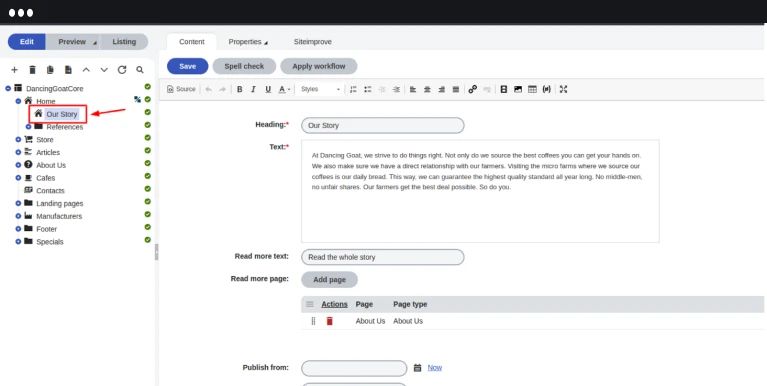Click the Now link
Screen dimensions: 767x386
tap(435, 367)
